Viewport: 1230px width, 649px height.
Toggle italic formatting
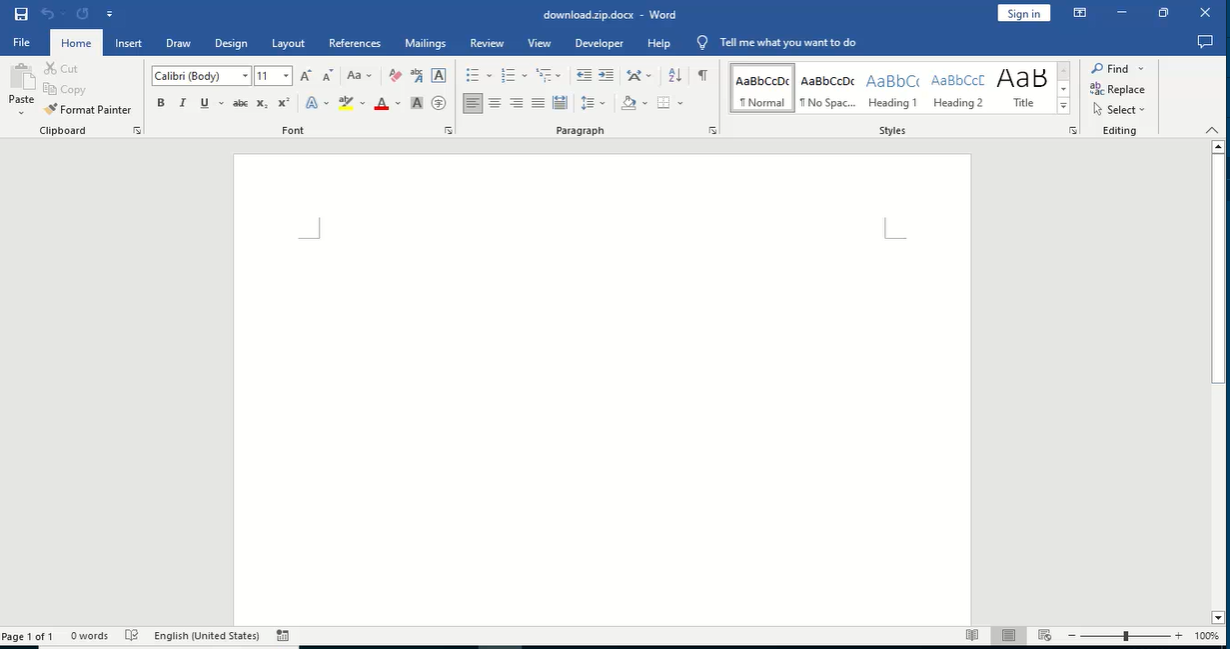(182, 103)
